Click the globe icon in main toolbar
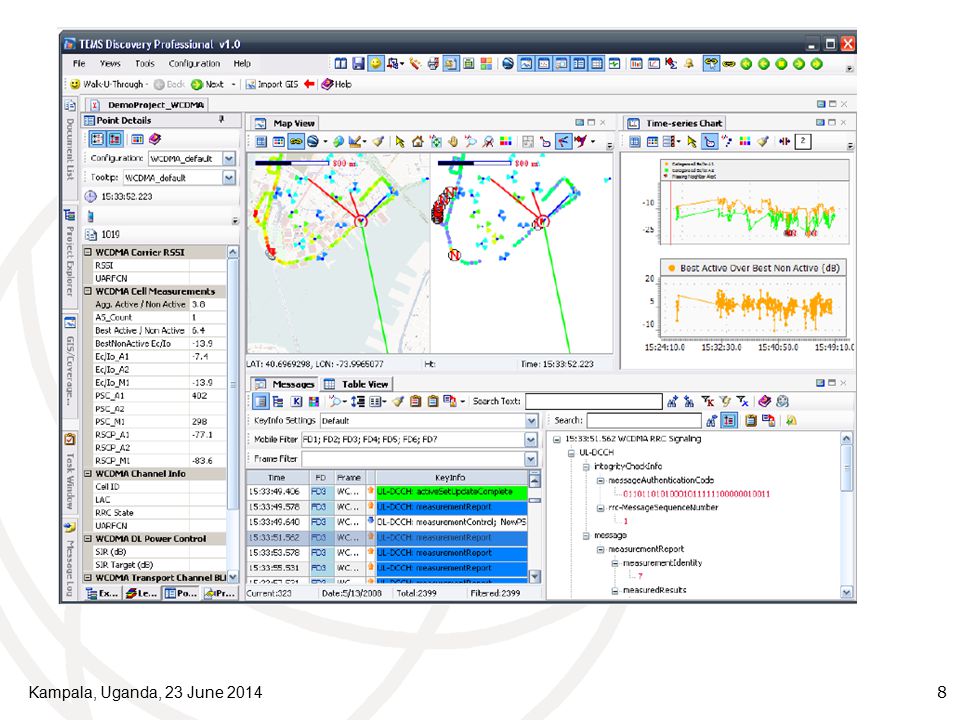 tap(508, 64)
